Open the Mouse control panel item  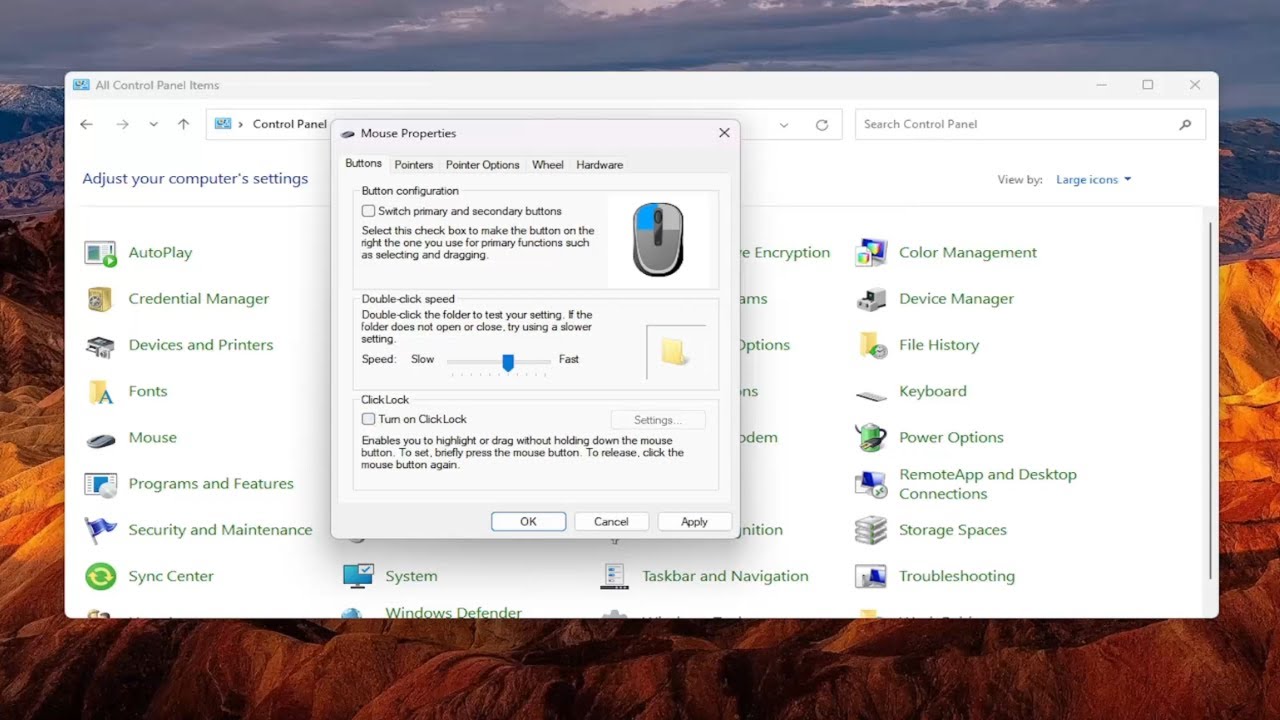coord(152,437)
